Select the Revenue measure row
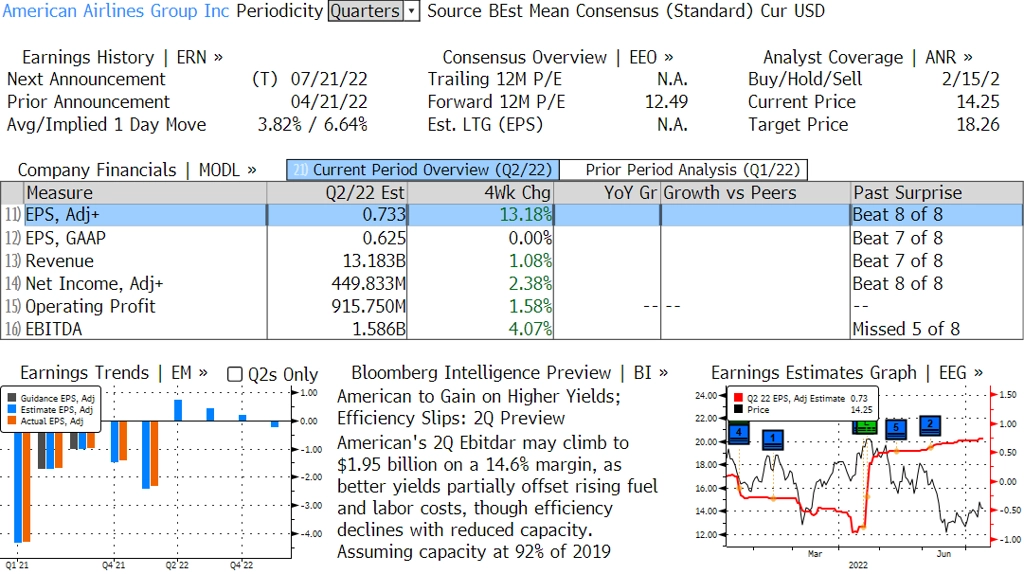1024x574 pixels. click(x=511, y=261)
